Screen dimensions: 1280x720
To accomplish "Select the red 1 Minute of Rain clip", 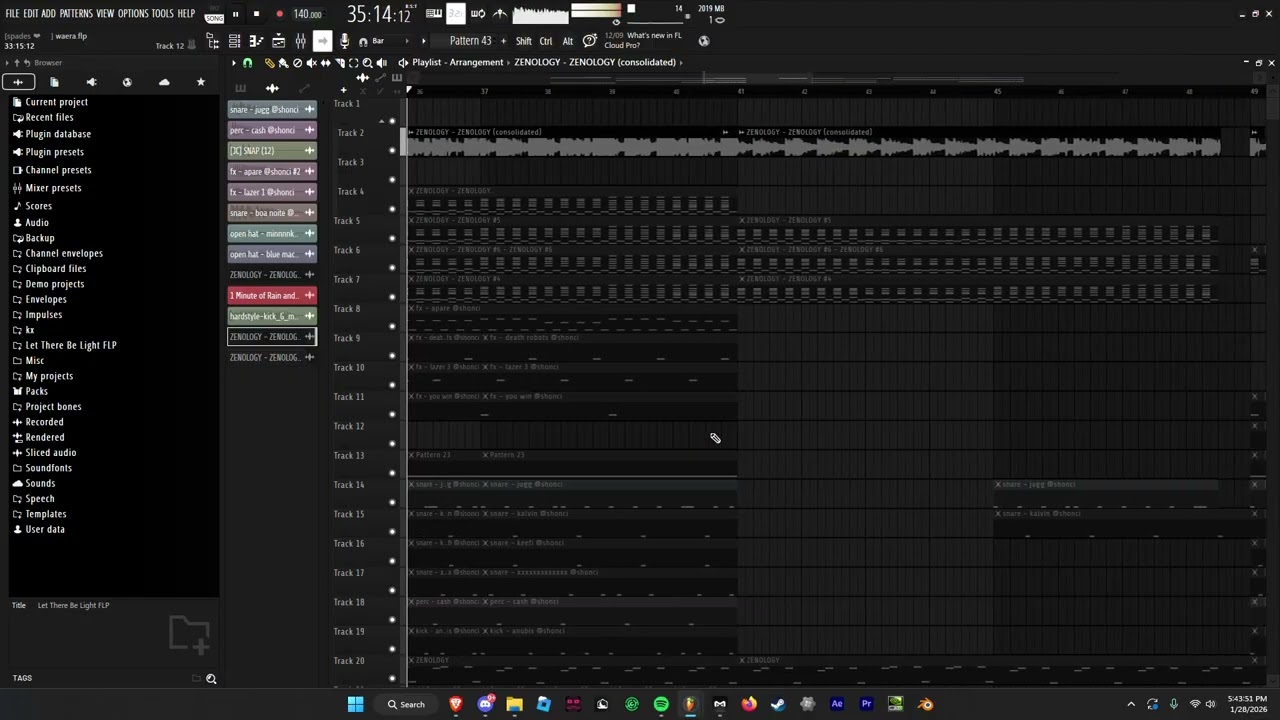I will point(272,295).
